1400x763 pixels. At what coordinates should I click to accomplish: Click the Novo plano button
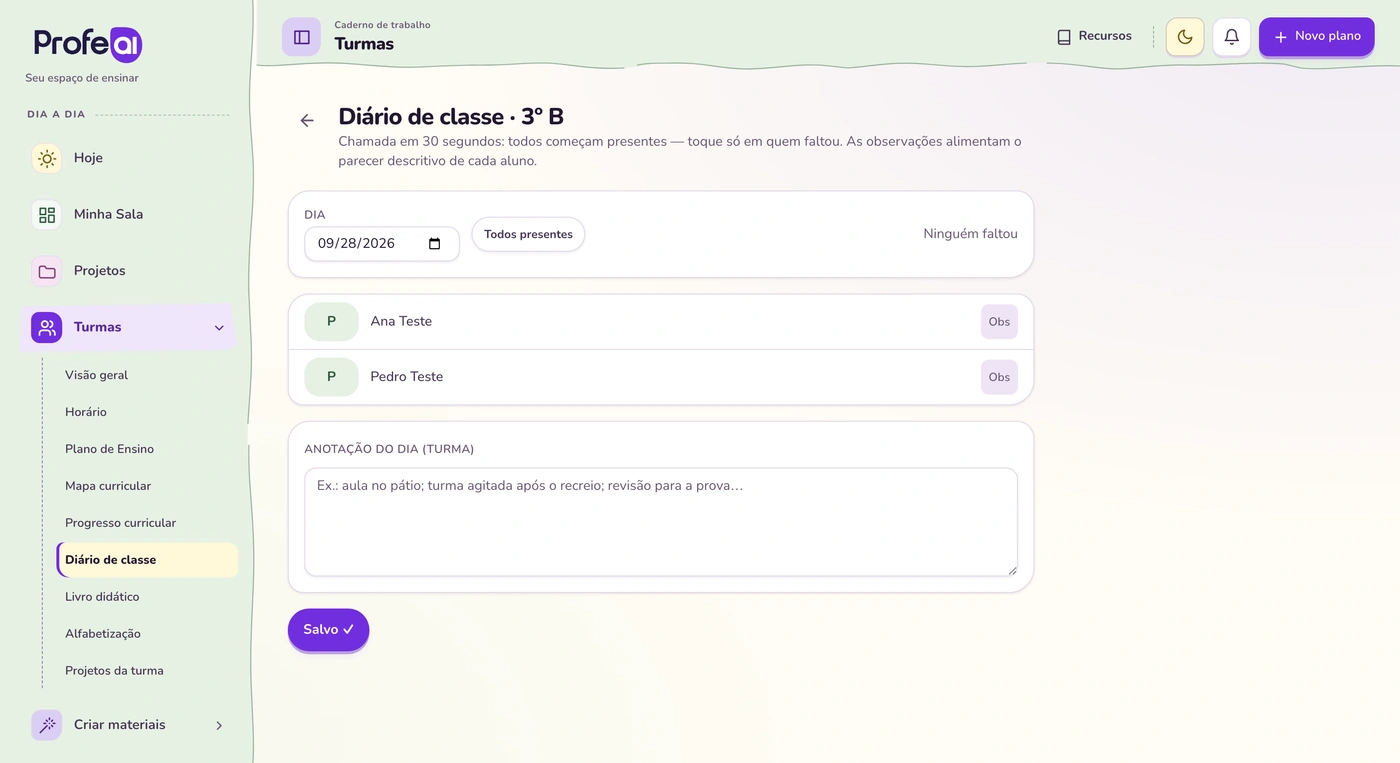point(1316,37)
